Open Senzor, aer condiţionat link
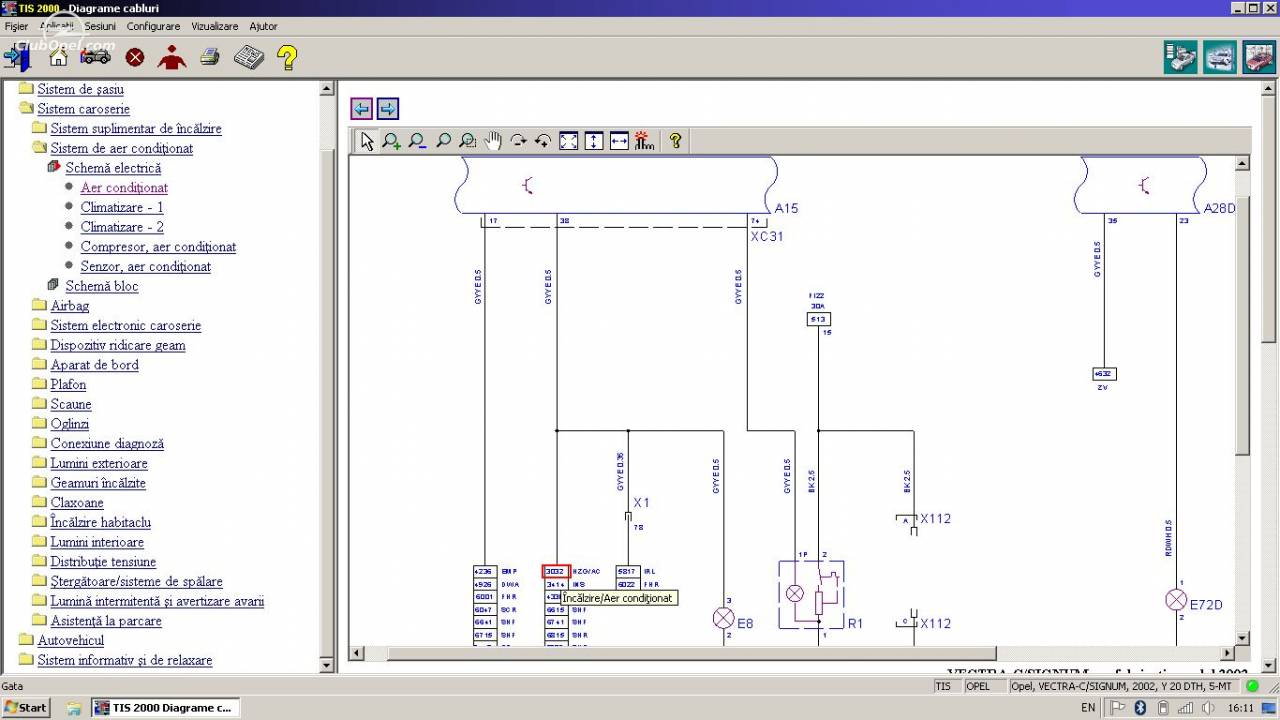Screen dimensions: 1280x720 (146, 266)
